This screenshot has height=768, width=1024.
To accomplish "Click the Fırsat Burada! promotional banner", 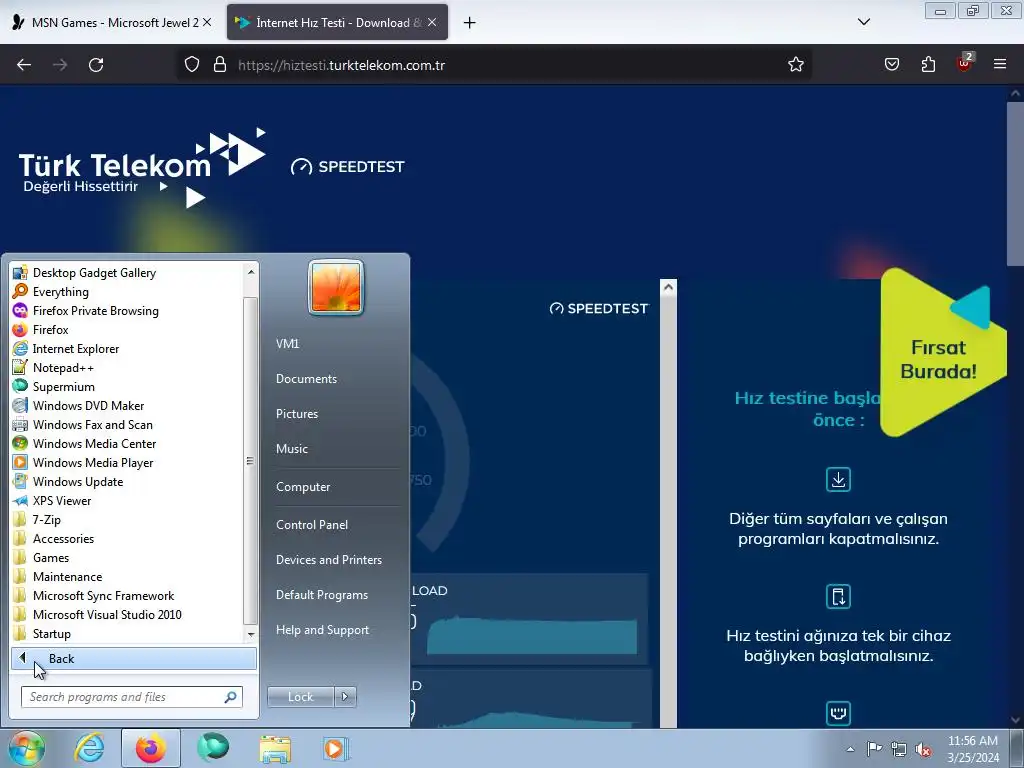I will click(943, 353).
